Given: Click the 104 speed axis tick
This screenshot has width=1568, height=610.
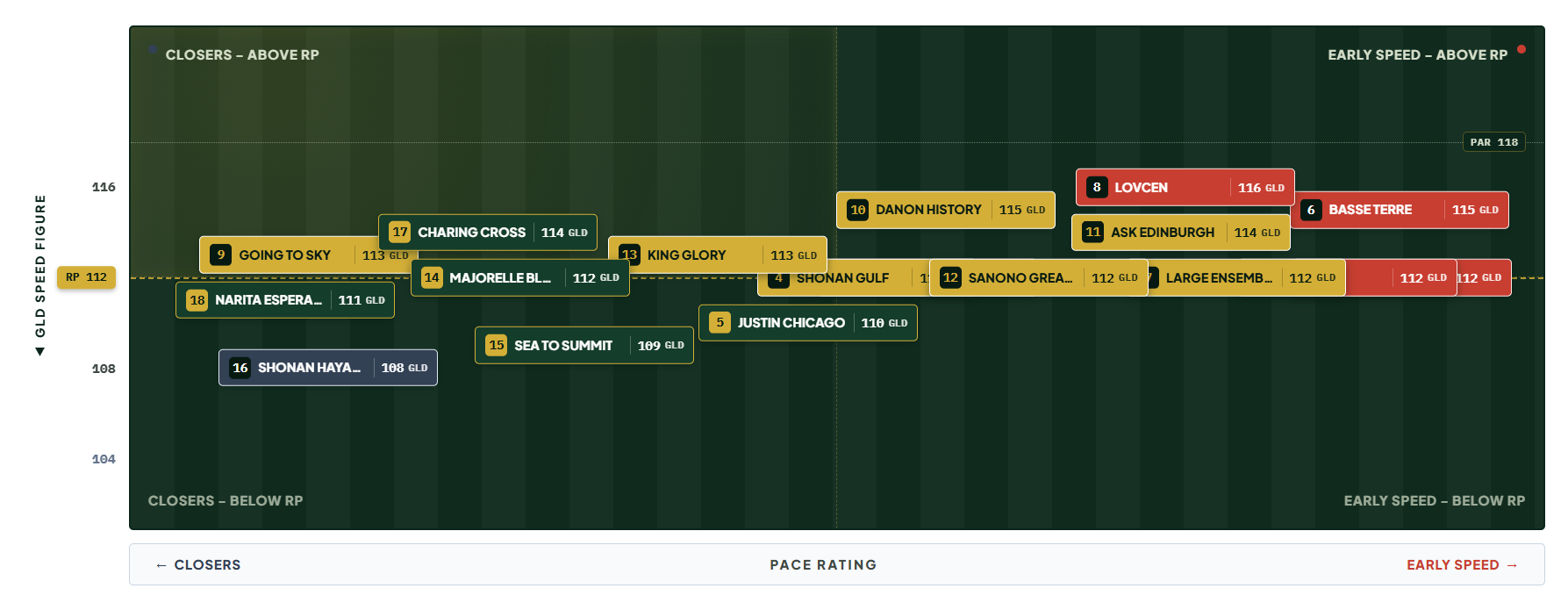Looking at the screenshot, I should point(104,459).
